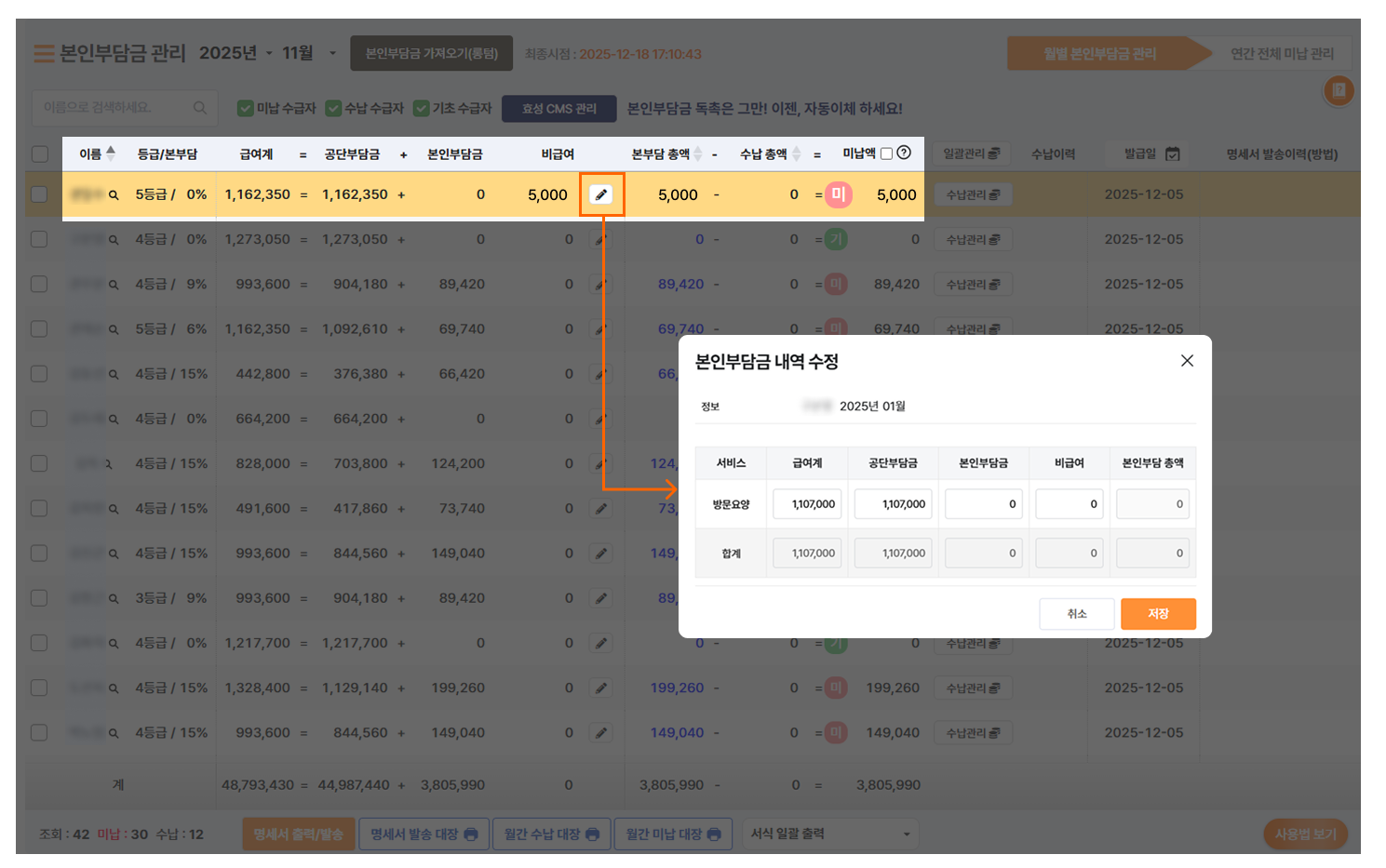This screenshot has width=1386, height=868.
Task: Open the 2025년 year dropdown
Action: point(269,54)
